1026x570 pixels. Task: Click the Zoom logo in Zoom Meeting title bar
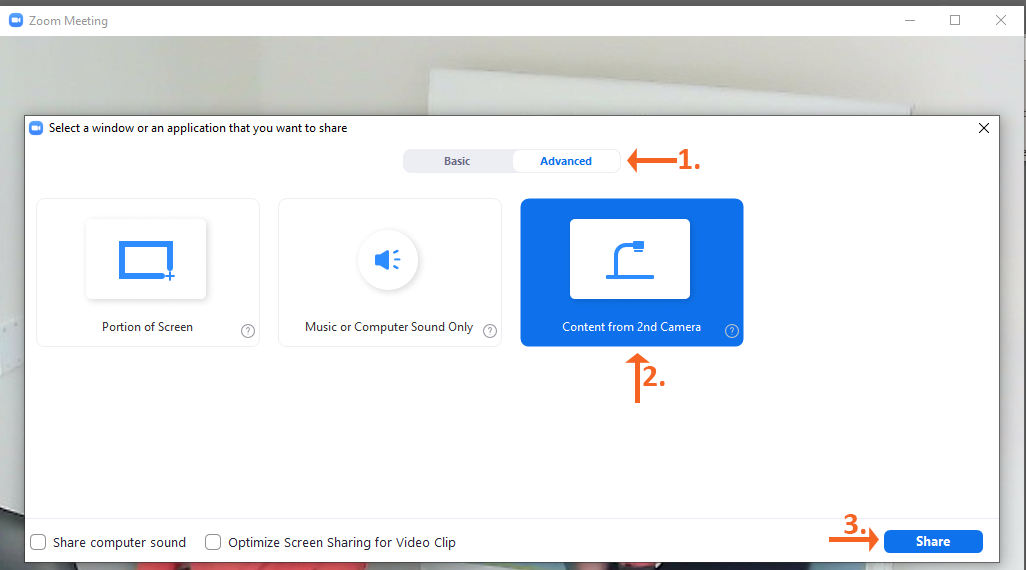pos(16,20)
